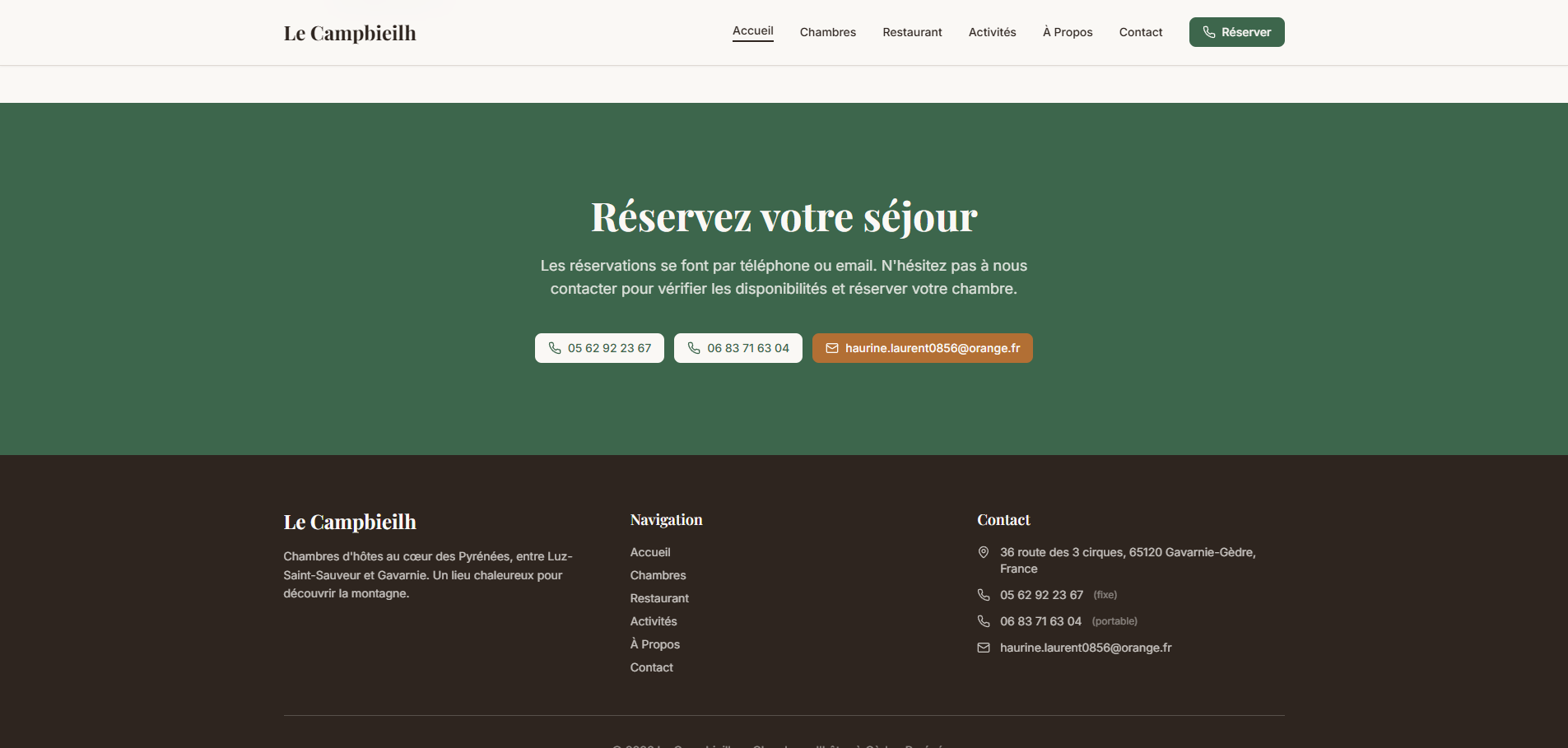1568x748 pixels.
Task: Click footer mobile number 06 83 71 63 04
Action: 1040,621
